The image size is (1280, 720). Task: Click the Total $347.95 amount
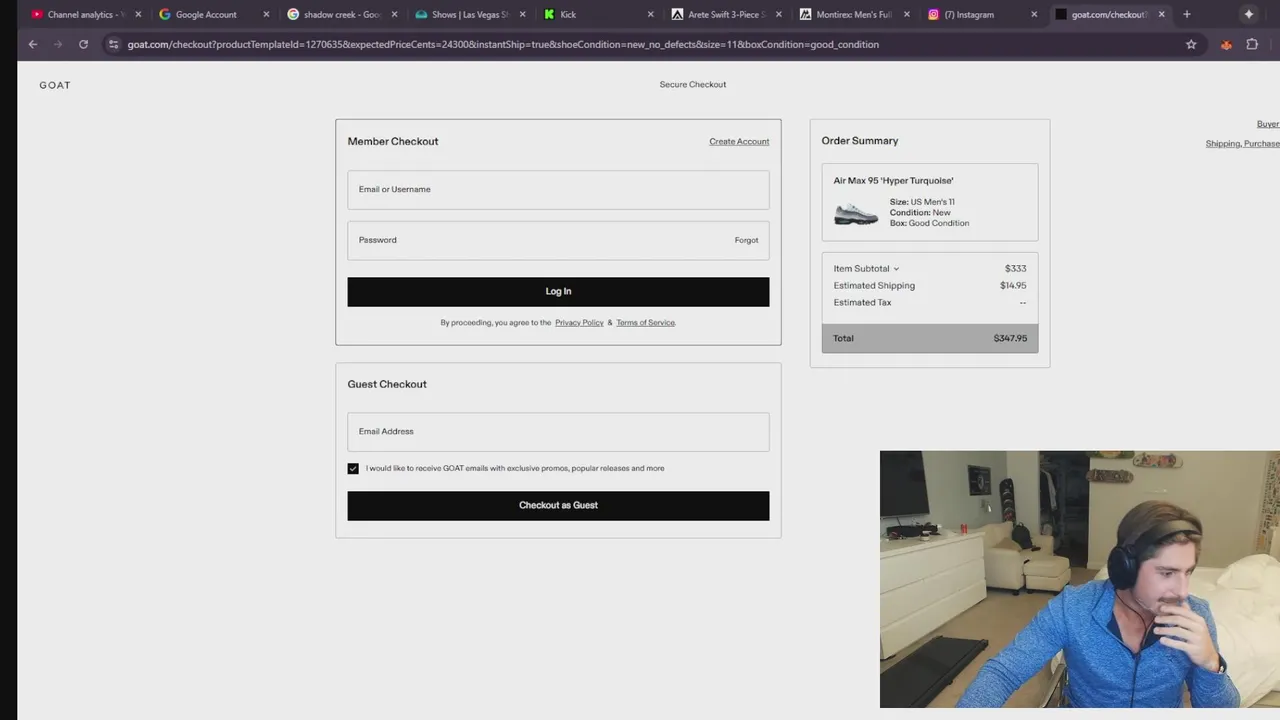pyautogui.click(x=1010, y=338)
